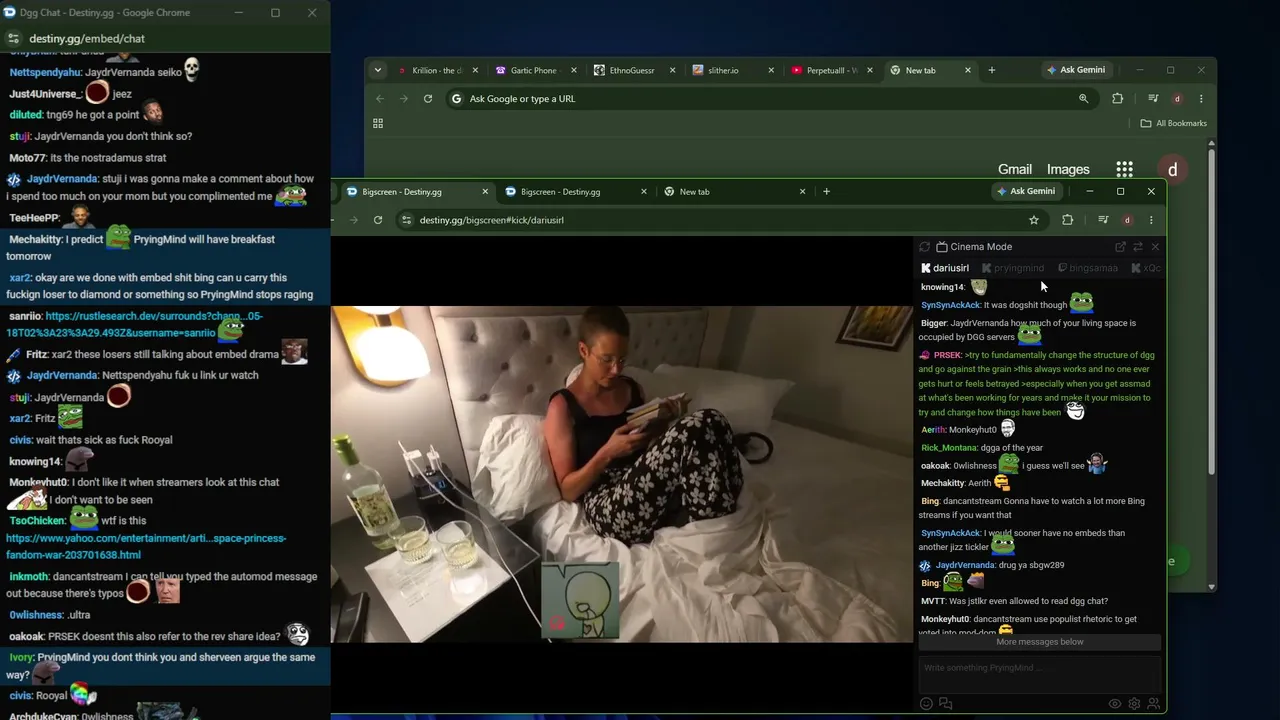The width and height of the screenshot is (1280, 720).
Task: Open the yahoo.com entertainment link in chat
Action: tap(146, 546)
